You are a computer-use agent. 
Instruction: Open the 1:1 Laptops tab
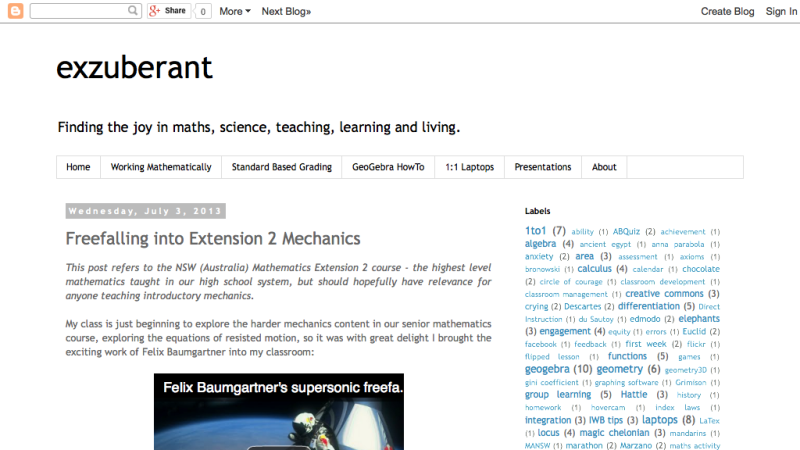coord(469,167)
